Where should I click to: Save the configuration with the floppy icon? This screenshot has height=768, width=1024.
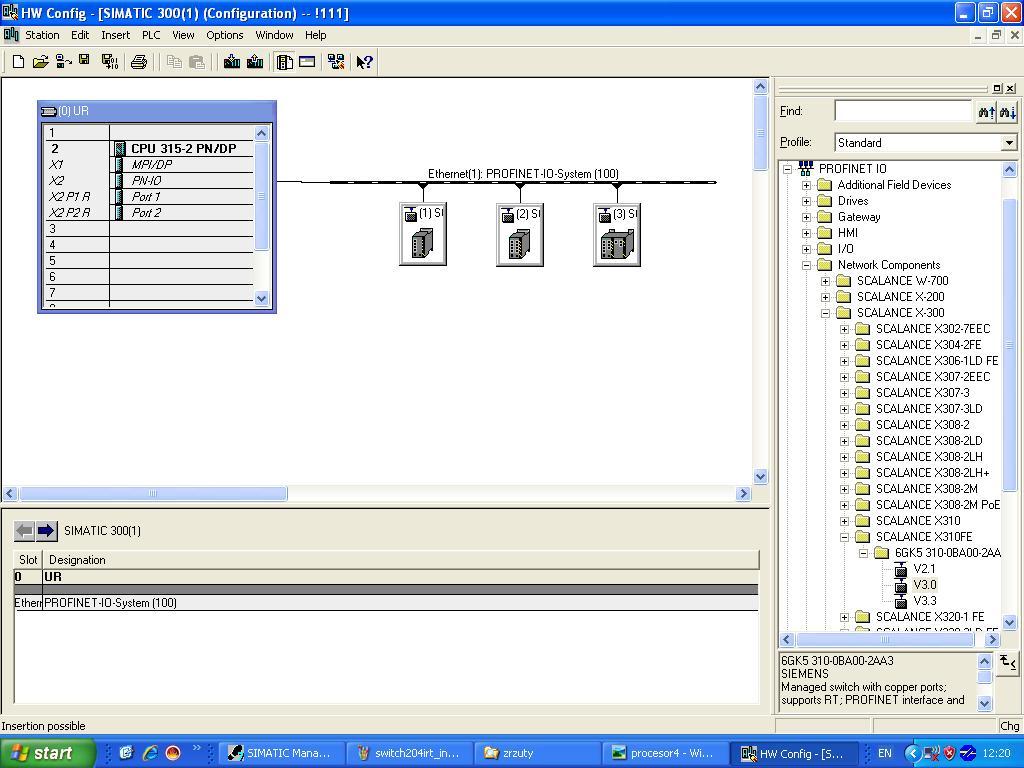click(x=84, y=60)
